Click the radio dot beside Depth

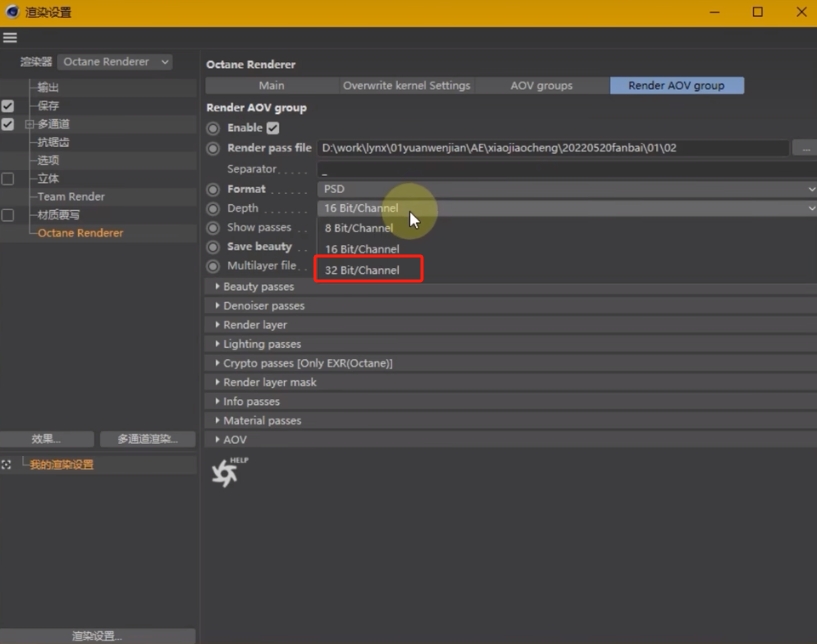coord(213,209)
